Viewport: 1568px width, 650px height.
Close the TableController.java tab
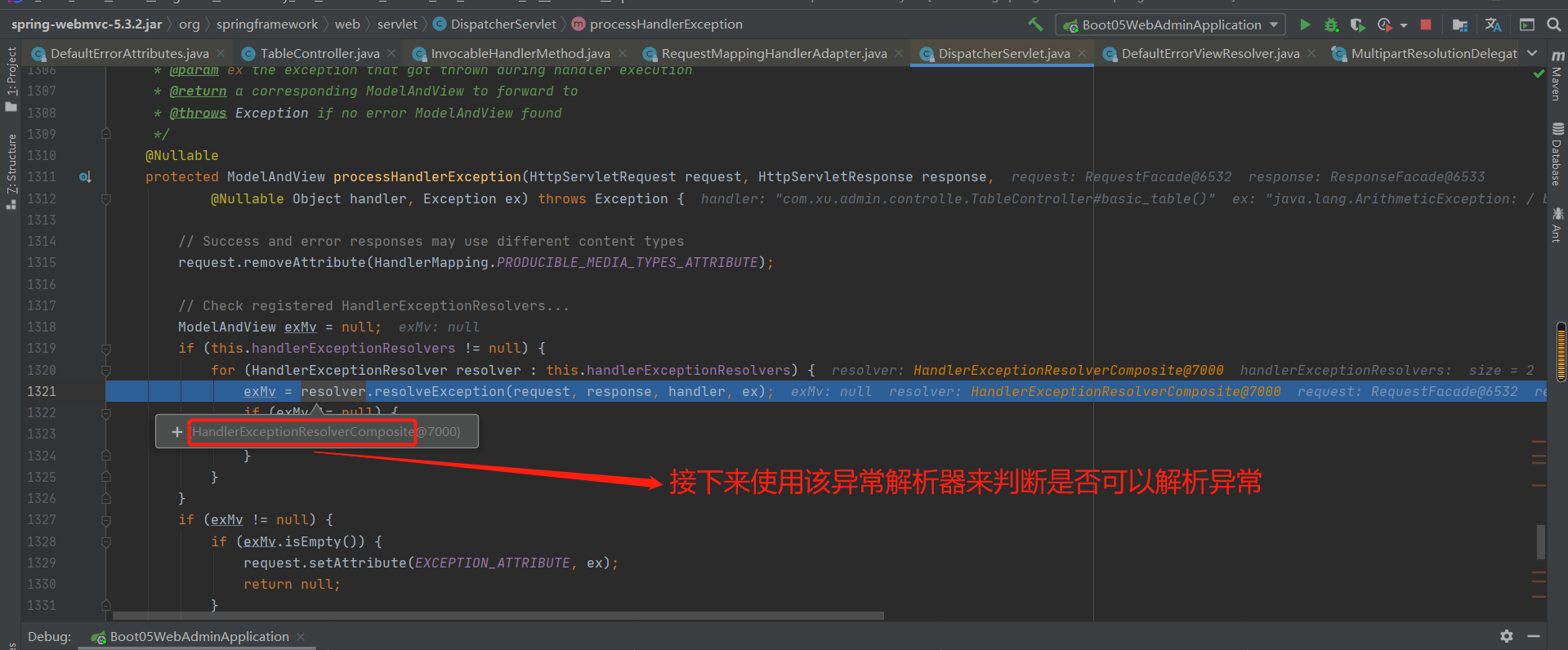coord(391,53)
